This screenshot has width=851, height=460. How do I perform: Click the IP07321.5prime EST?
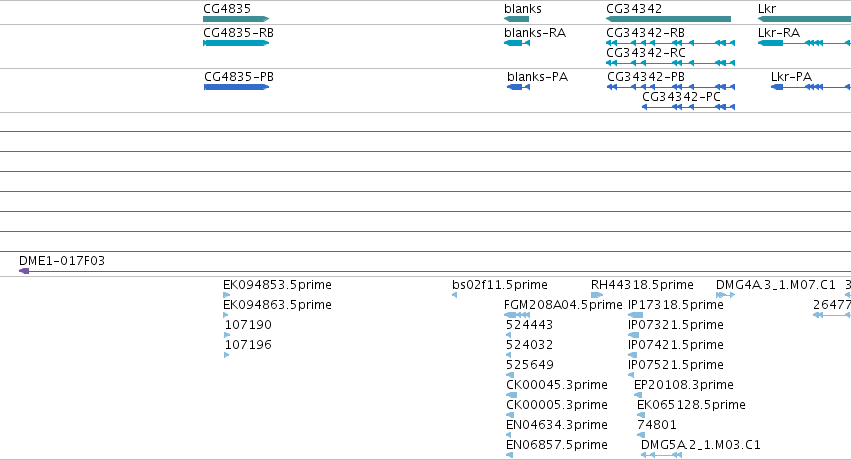[x=633, y=335]
